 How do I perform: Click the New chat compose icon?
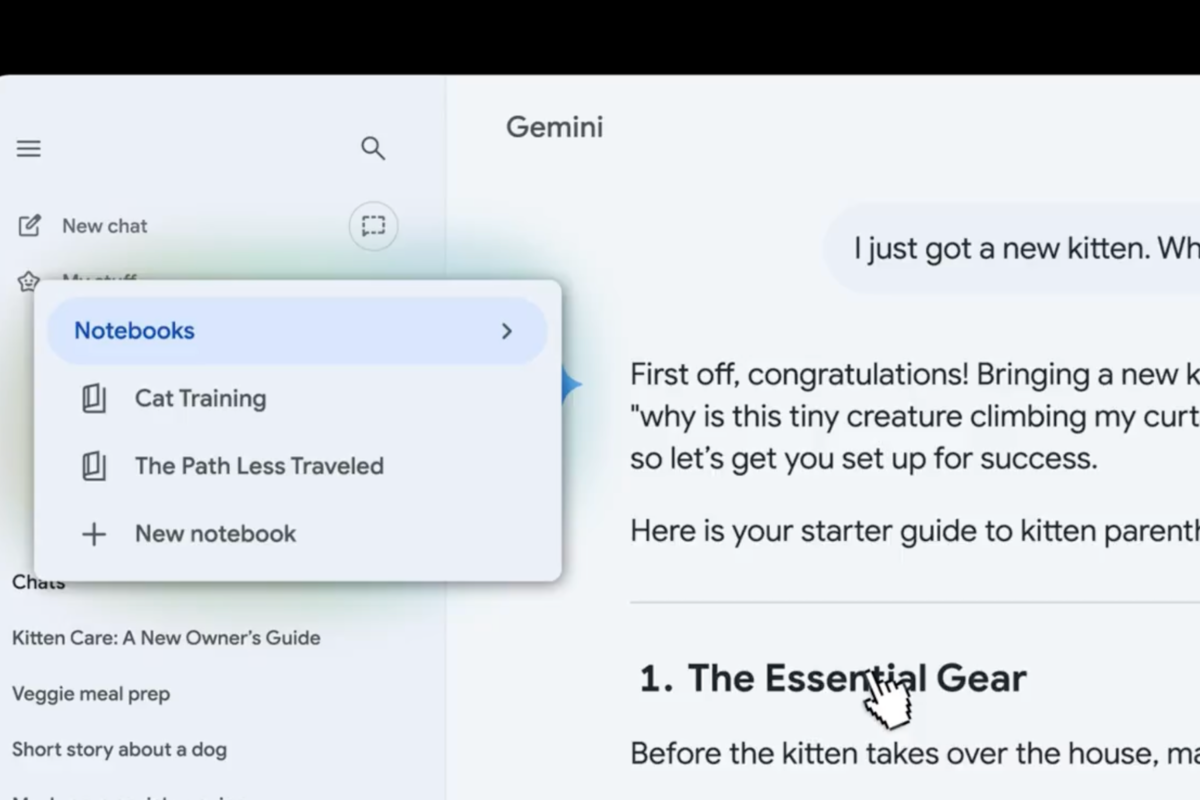(x=30, y=226)
